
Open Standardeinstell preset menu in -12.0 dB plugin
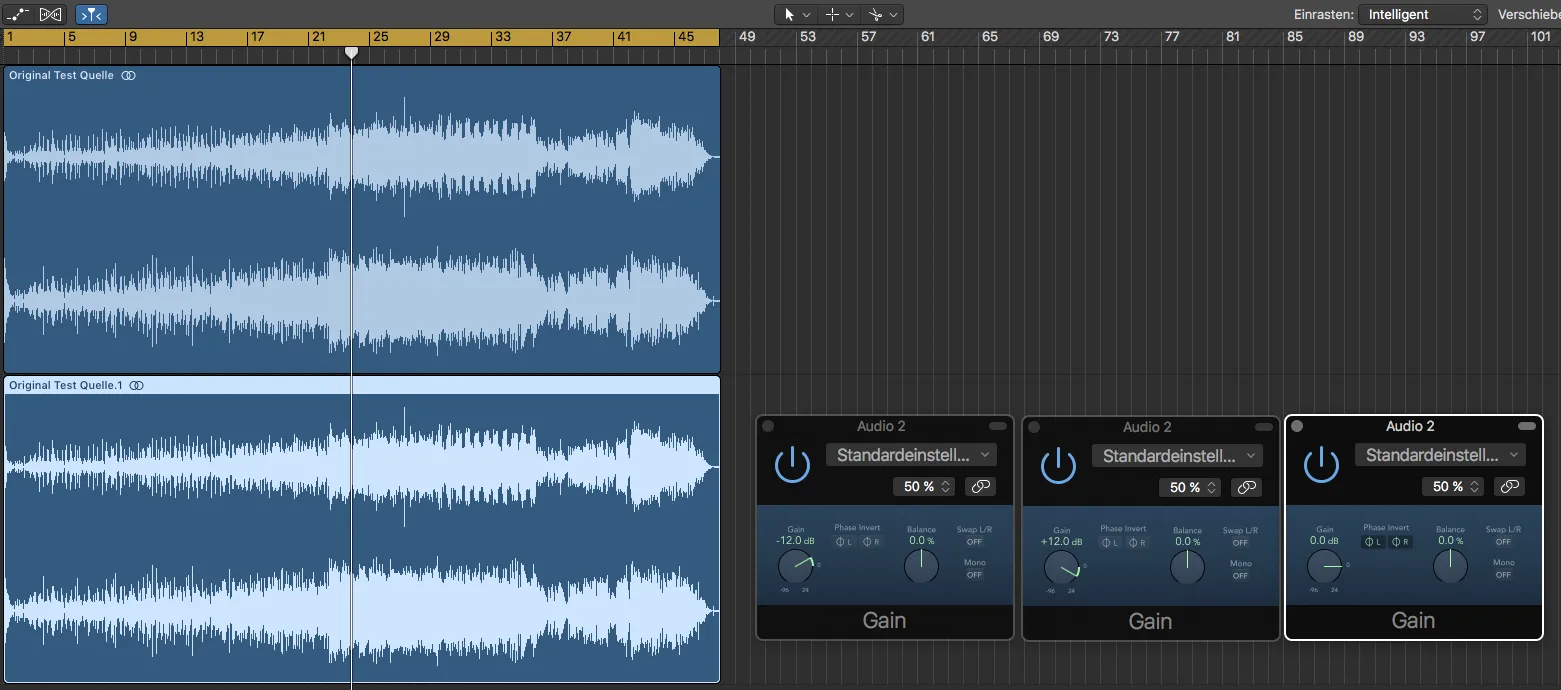click(x=911, y=455)
